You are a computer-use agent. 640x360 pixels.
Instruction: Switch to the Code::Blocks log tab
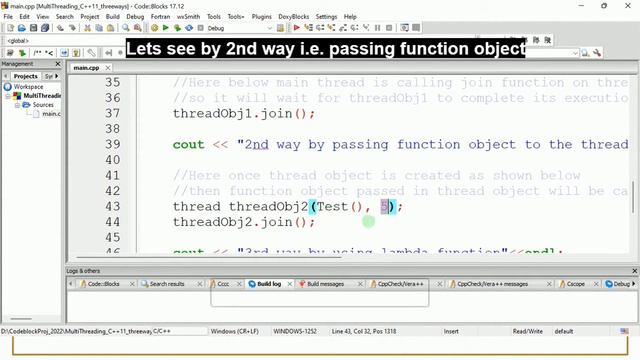pyautogui.click(x=103, y=284)
